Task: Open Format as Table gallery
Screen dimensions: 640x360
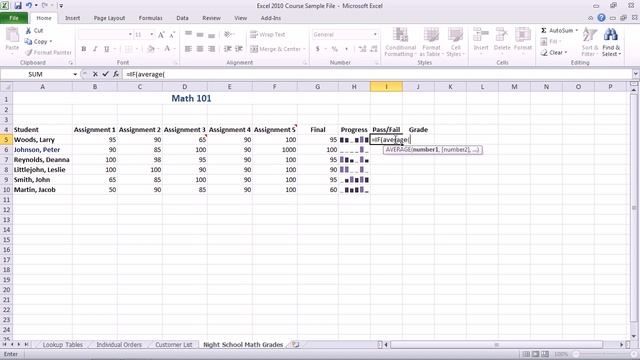Action: tap(431, 42)
